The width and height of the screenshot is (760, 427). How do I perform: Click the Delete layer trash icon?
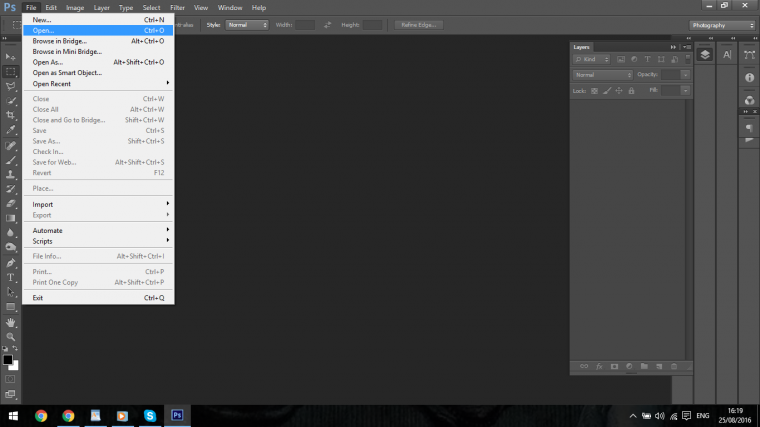pyautogui.click(x=674, y=366)
